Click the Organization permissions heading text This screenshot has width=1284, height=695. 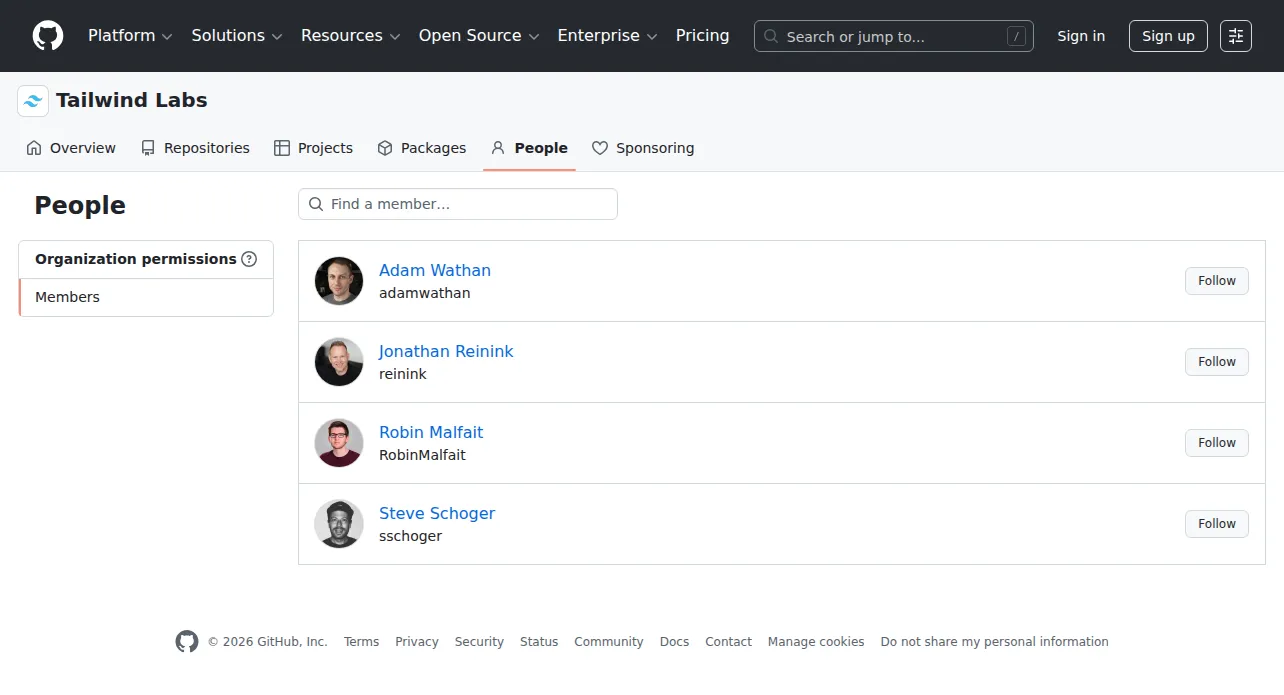[x=136, y=259]
